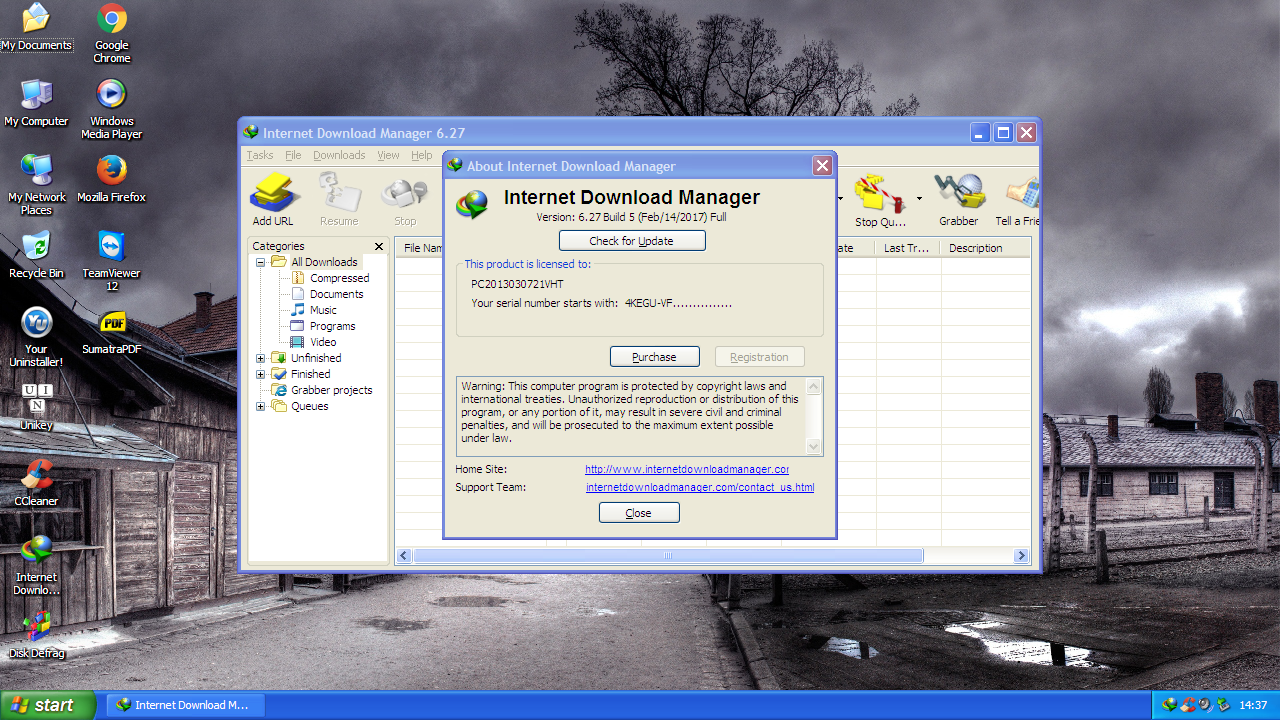Click the Purchase button
Image resolution: width=1280 pixels, height=720 pixels.
pyautogui.click(x=654, y=357)
